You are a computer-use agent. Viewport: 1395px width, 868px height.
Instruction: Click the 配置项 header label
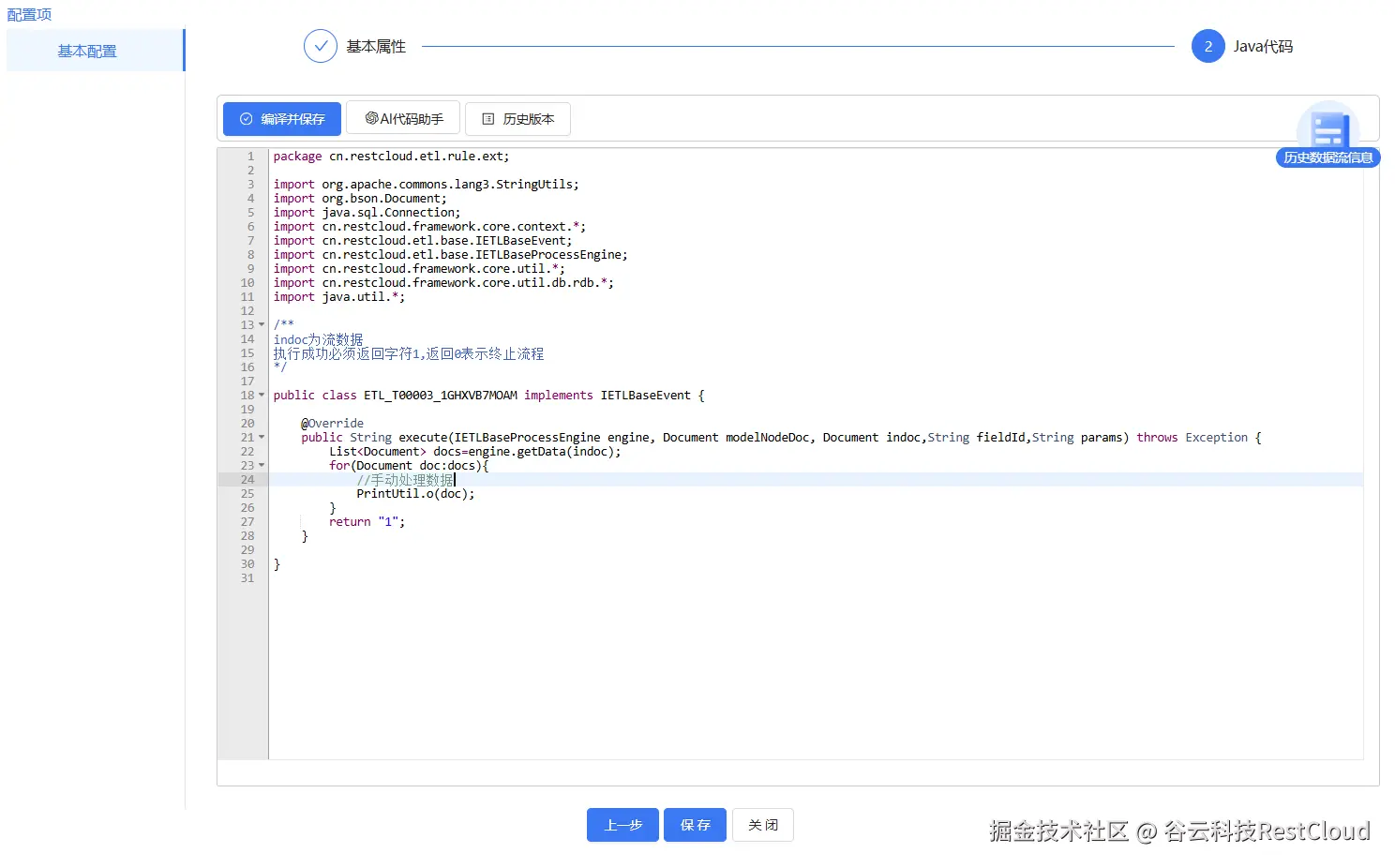29,14
